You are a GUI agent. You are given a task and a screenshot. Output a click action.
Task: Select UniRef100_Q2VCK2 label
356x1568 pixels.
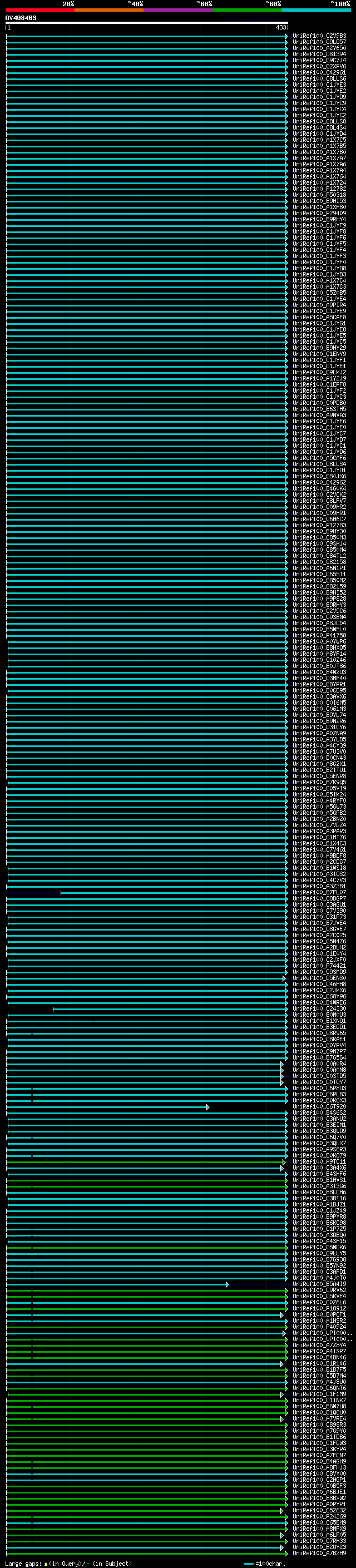coord(319,494)
